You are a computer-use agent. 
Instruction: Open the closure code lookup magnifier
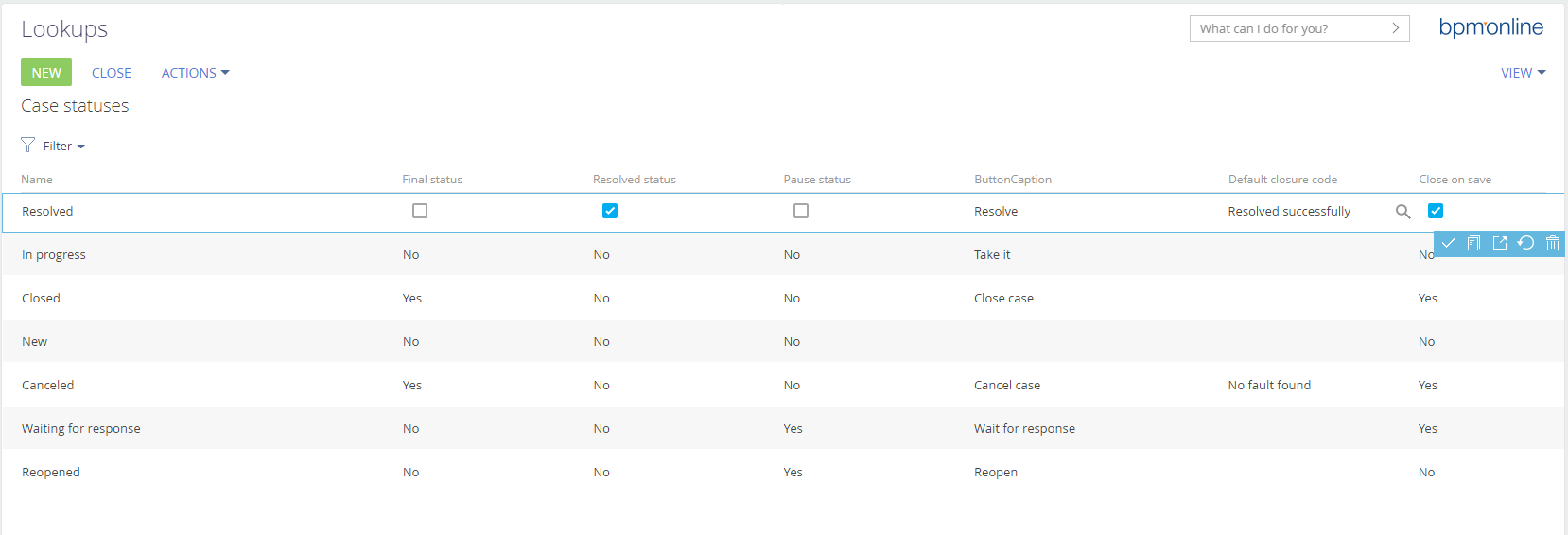[x=1403, y=212]
